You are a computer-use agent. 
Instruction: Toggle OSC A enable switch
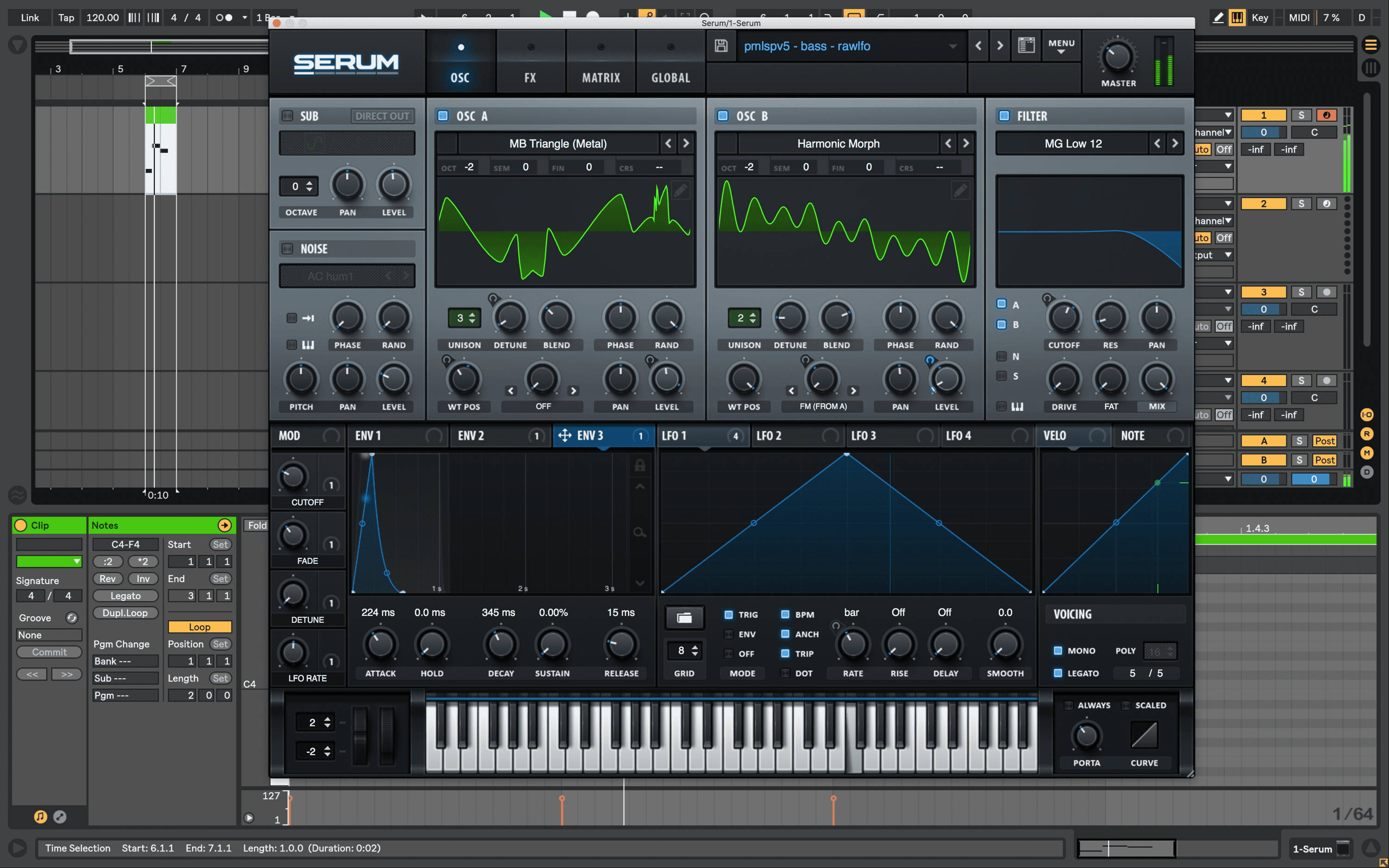tap(443, 115)
